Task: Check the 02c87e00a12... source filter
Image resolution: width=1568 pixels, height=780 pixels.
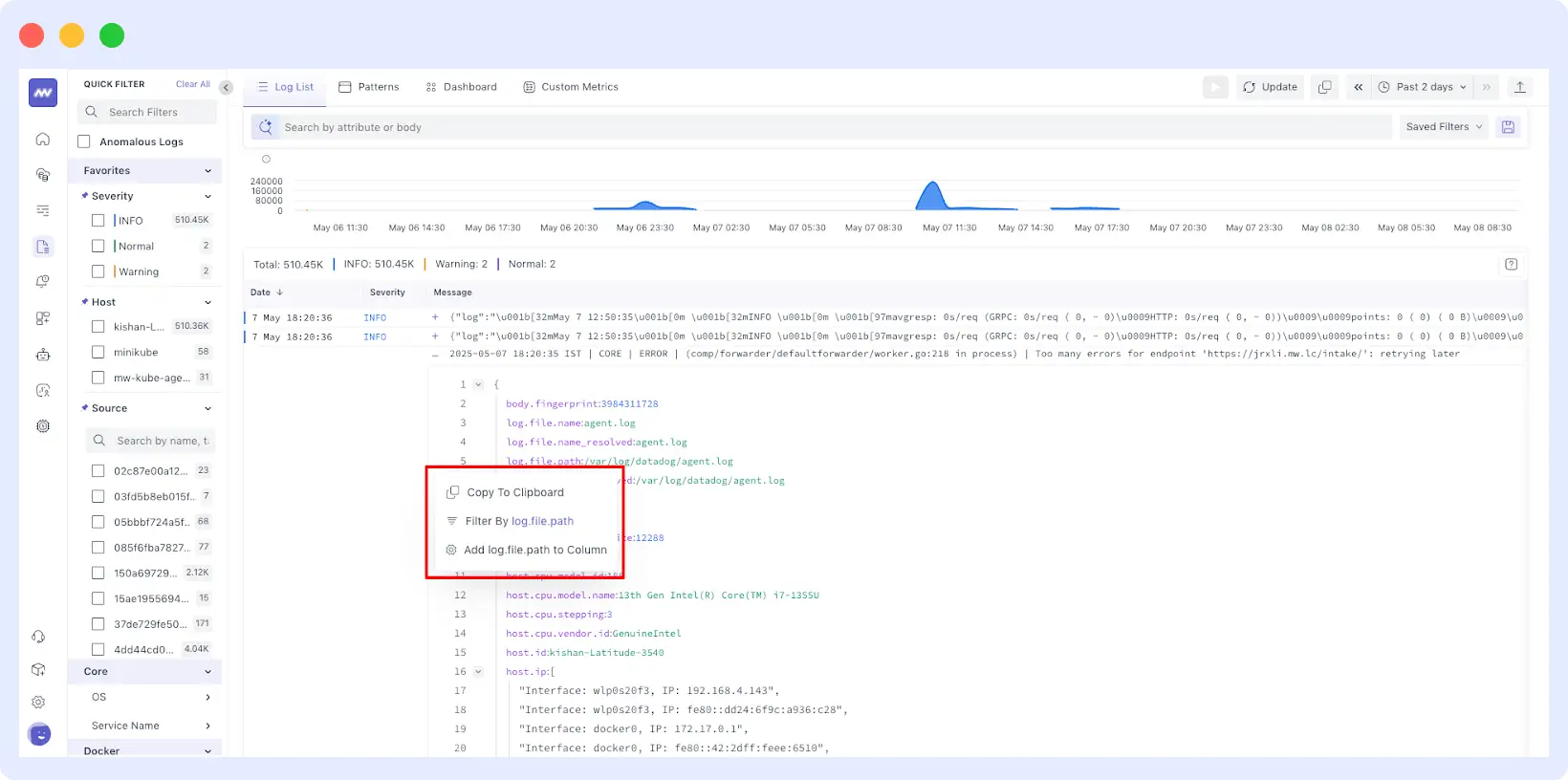Action: click(98, 470)
